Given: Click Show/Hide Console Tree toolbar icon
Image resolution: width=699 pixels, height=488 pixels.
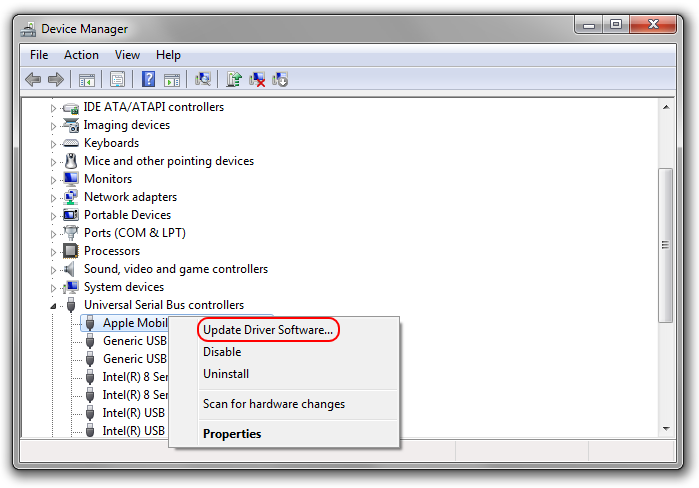Looking at the screenshot, I should [x=86, y=80].
